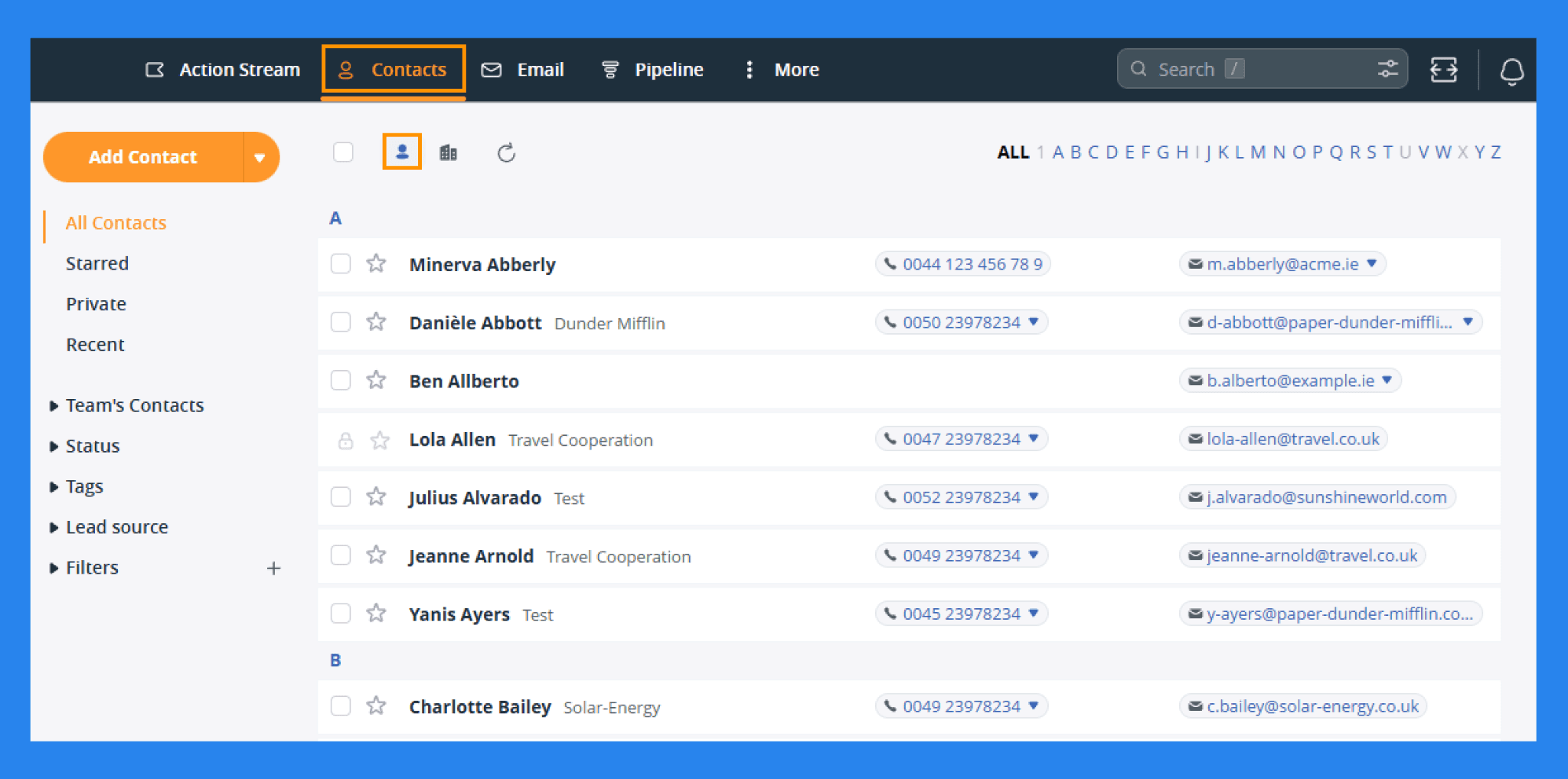The image size is (1568, 779).
Task: Filter contacts by ALL
Action: click(x=1013, y=152)
